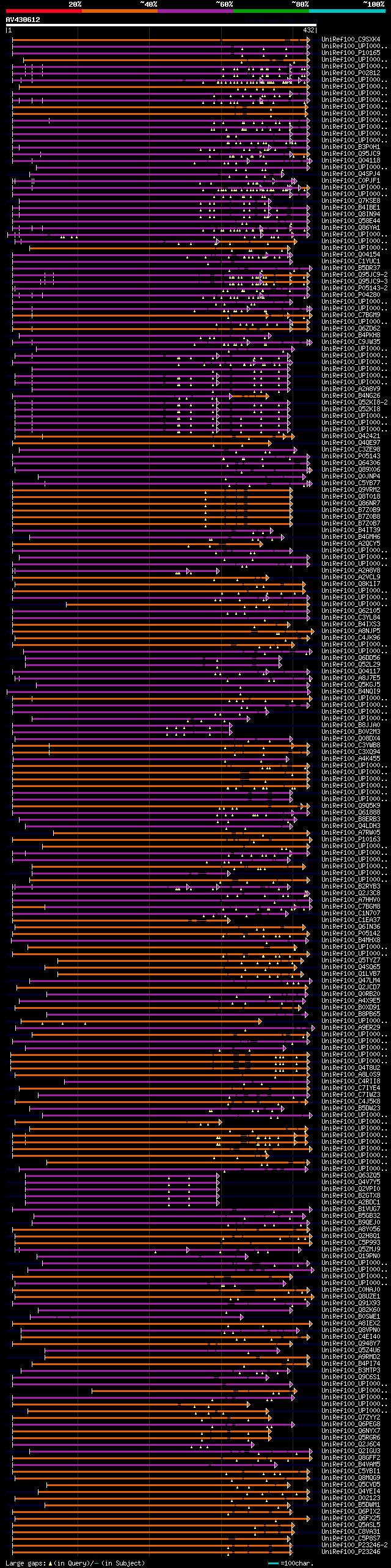This screenshot has height=1568, width=391.
Task: Select hit label UniRef100_C3ZE98
Action: (351, 450)
